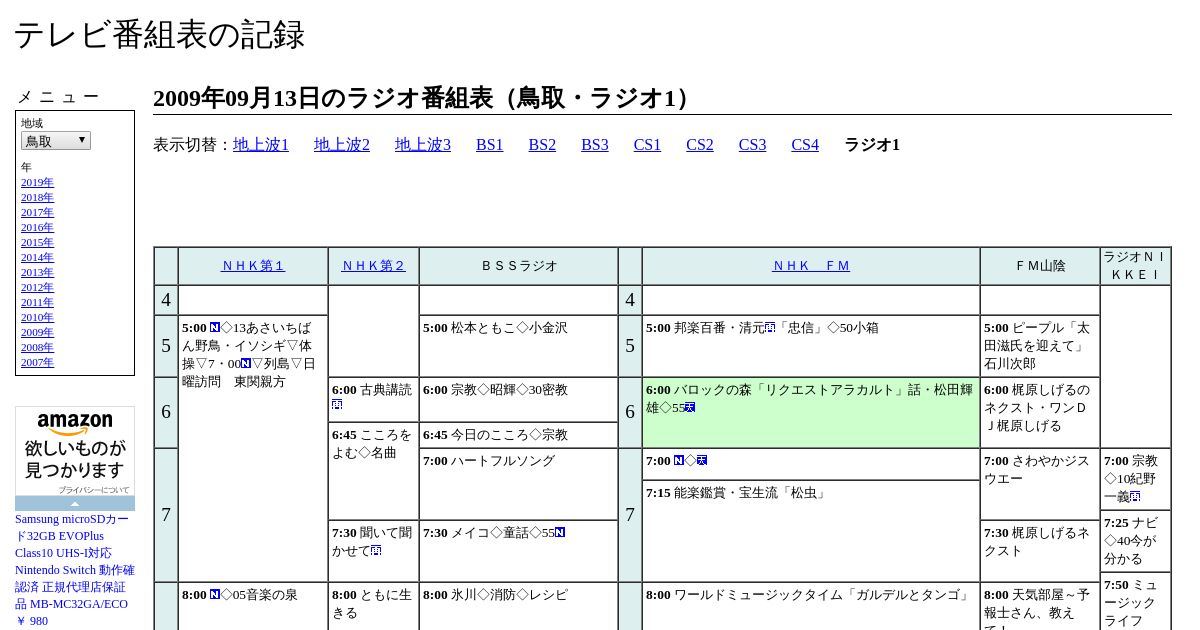Collapse the Amazon ad arrow bar
This screenshot has width=1200, height=630.
(x=75, y=503)
